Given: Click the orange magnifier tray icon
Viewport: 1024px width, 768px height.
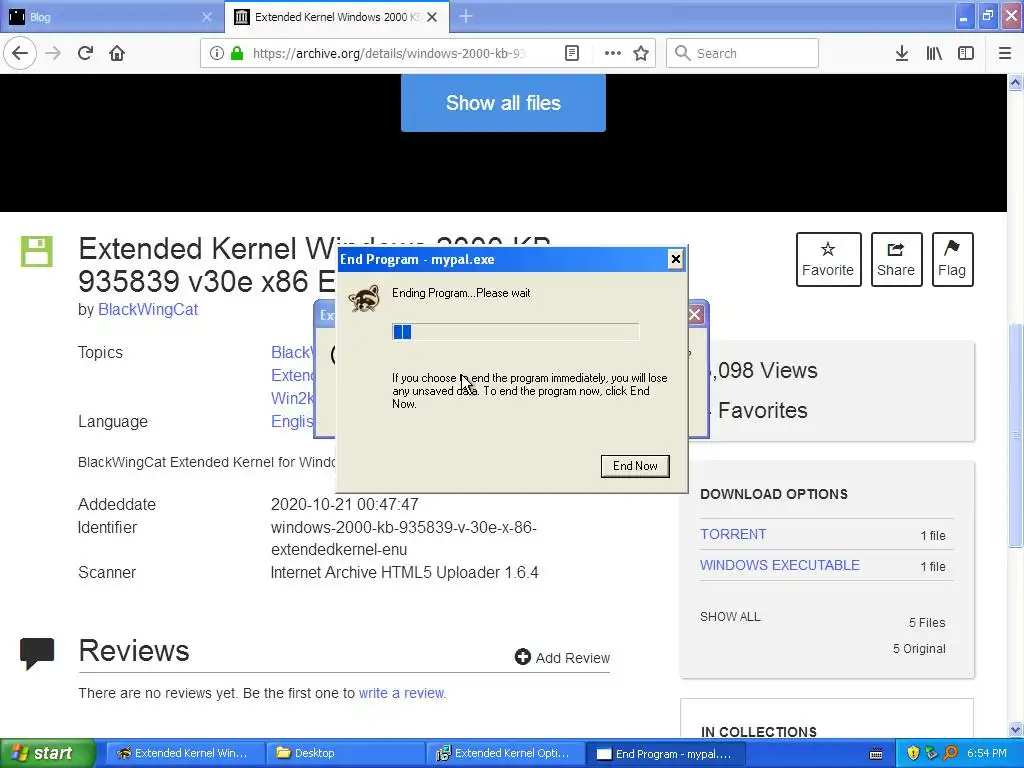Looking at the screenshot, I should tap(950, 753).
